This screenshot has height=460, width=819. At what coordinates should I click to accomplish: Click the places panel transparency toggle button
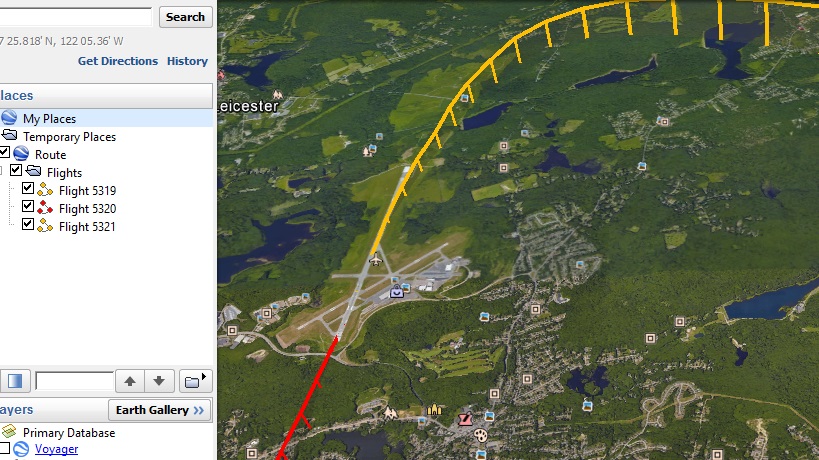14,381
